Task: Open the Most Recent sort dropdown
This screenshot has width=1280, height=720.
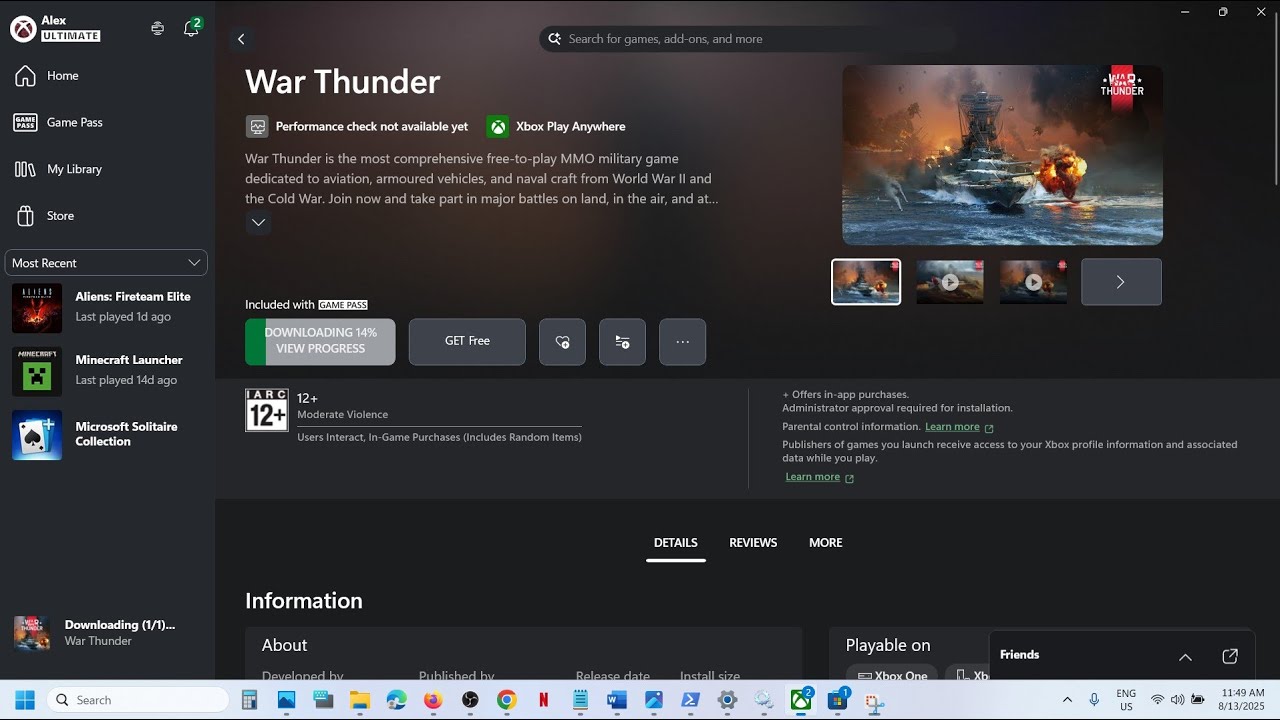Action: click(x=106, y=263)
